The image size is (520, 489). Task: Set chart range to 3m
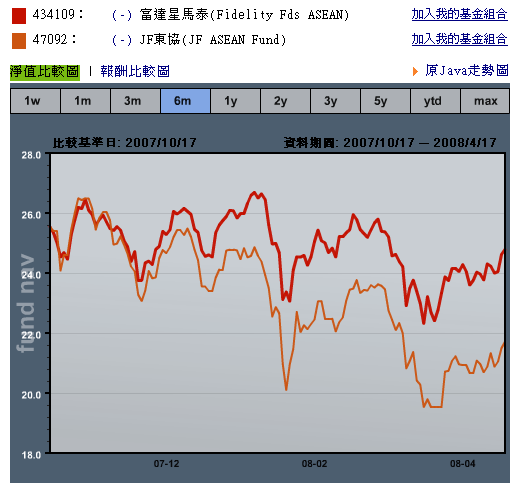point(135,101)
